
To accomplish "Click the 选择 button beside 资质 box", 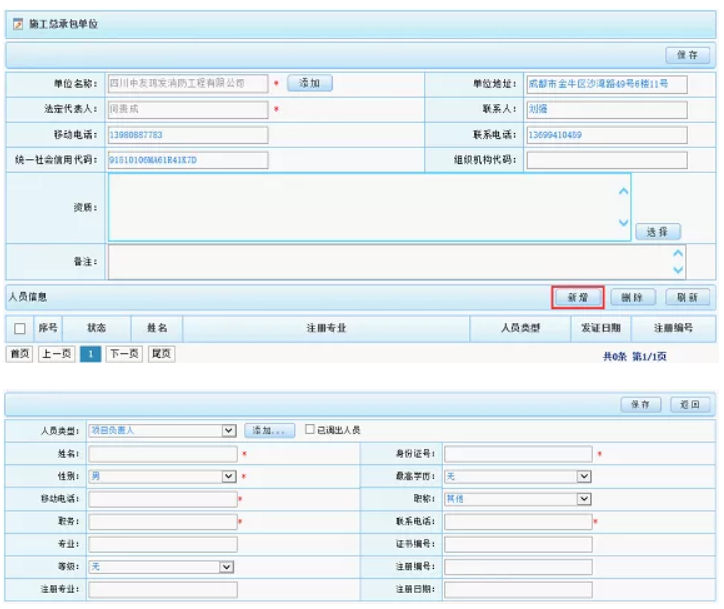I will (657, 231).
